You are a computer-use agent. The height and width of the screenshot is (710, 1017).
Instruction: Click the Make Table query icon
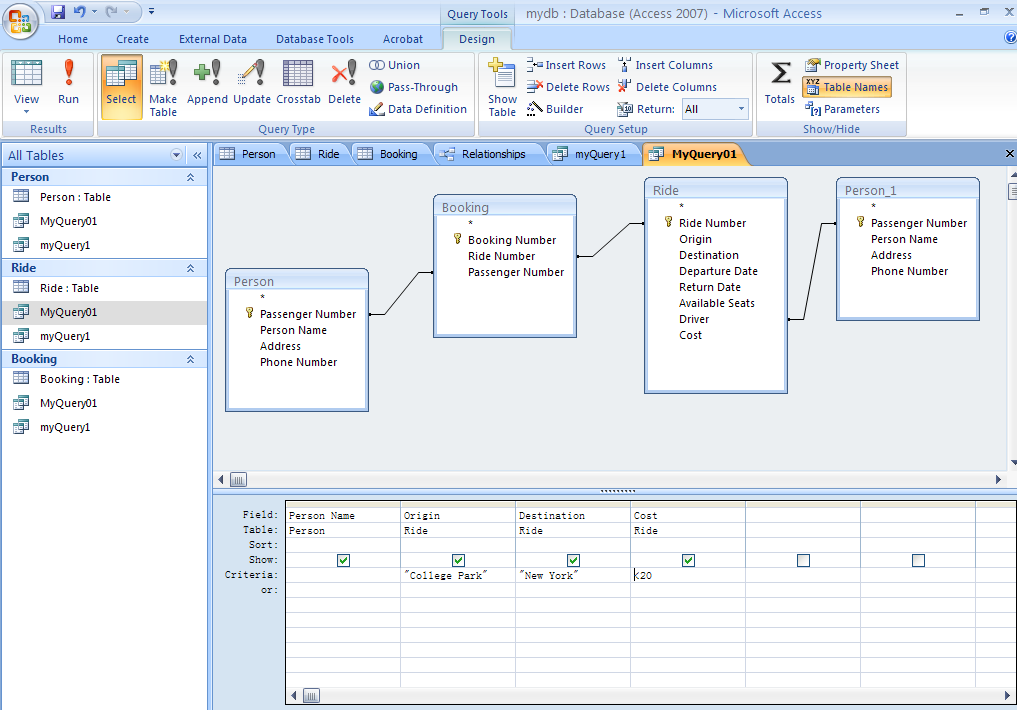click(x=163, y=86)
